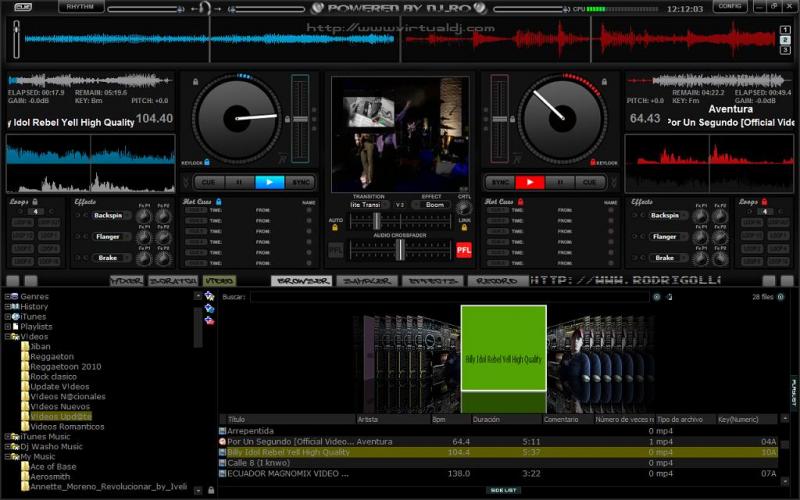
Task: Click the lock icon above right turntable
Action: click(604, 82)
